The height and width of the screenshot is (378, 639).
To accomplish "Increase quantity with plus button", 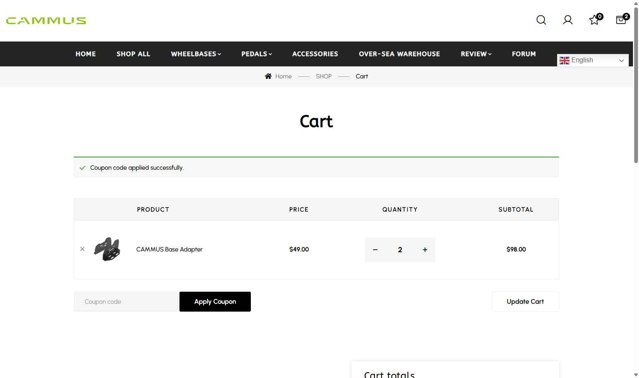I will tap(425, 250).
